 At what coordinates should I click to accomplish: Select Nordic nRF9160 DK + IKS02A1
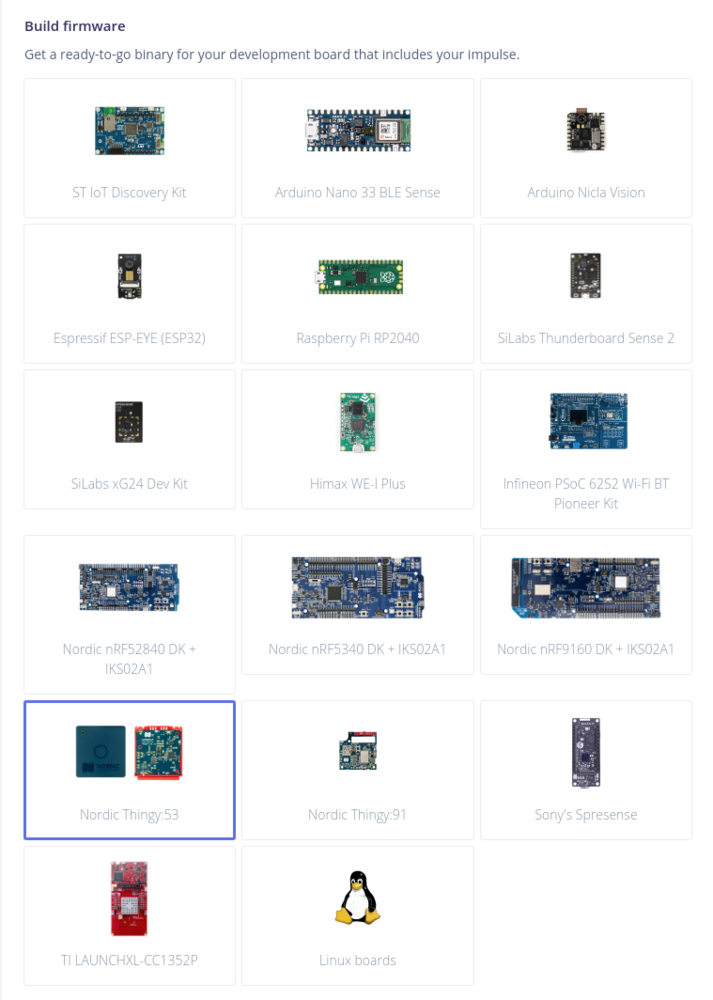click(586, 605)
